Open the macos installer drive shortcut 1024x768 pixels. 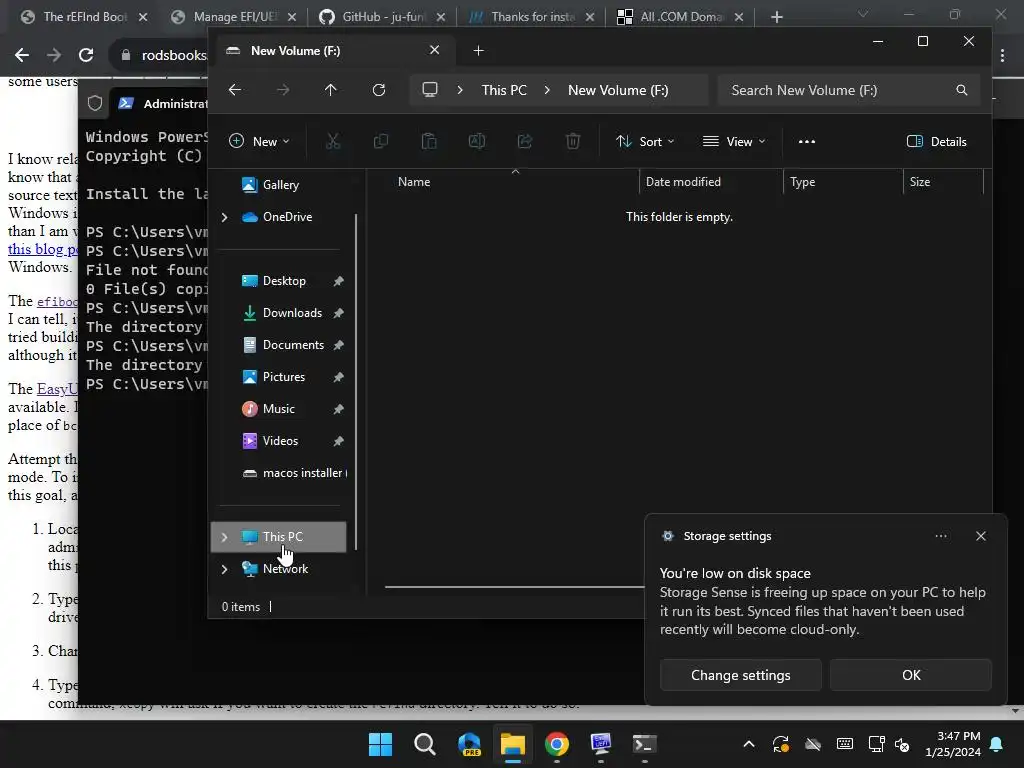click(295, 473)
